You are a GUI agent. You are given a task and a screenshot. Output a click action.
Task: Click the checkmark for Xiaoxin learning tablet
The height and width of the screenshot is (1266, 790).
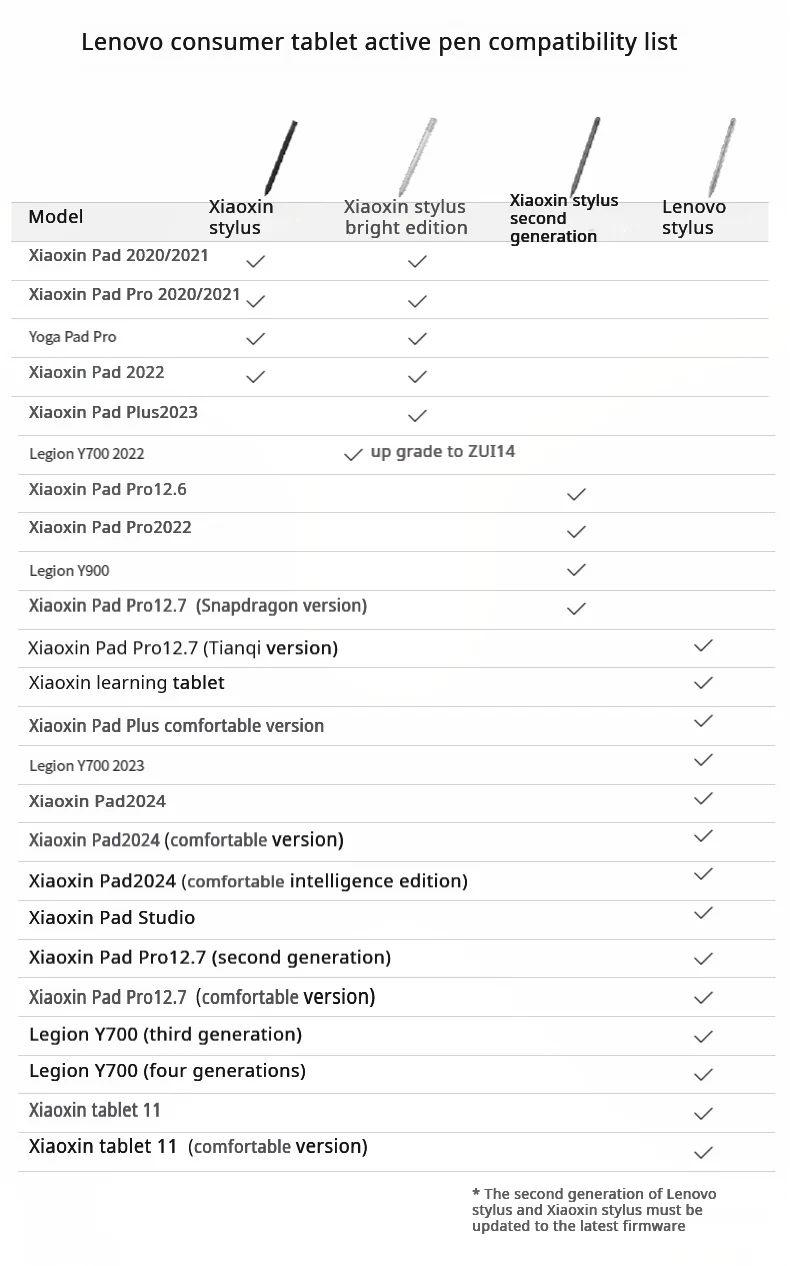(703, 683)
